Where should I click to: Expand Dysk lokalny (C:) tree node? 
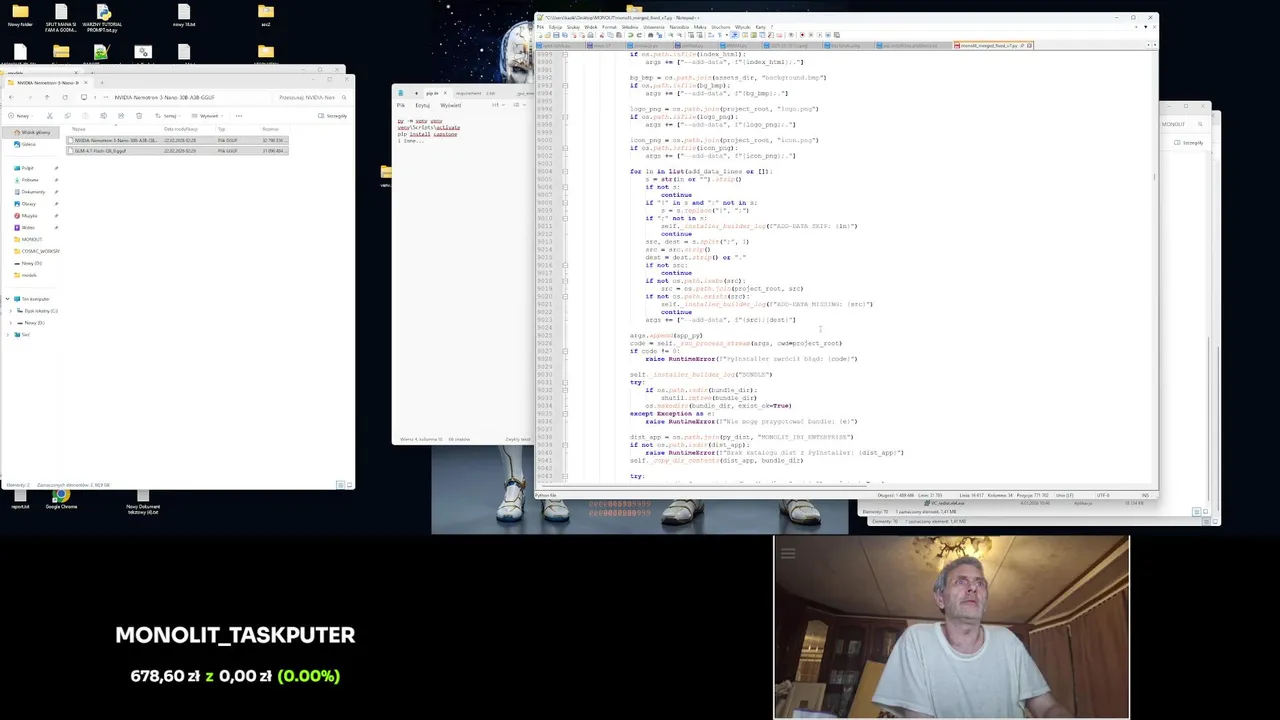tap(13, 310)
